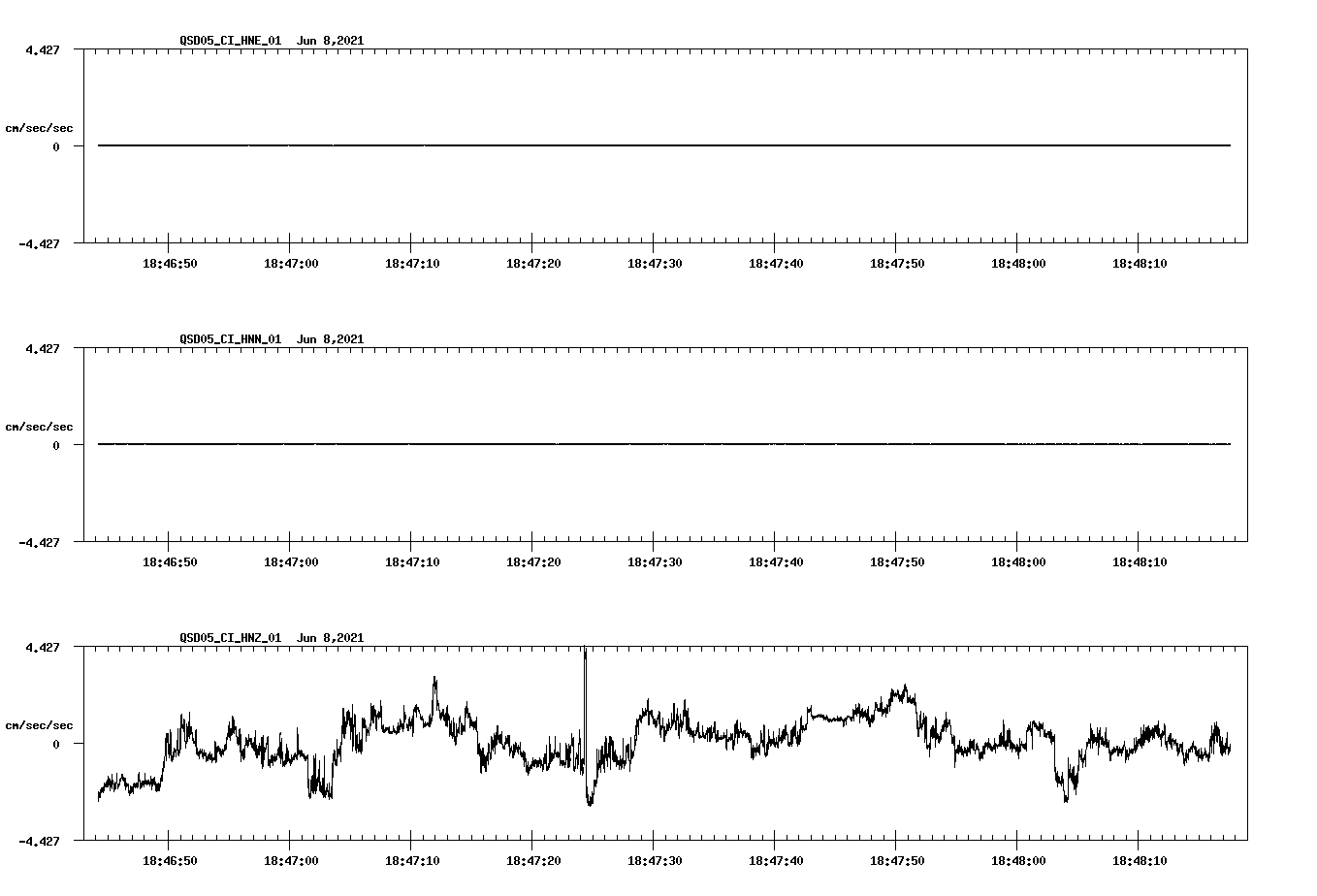Click 18:47:30 tick label on HNE plot
This screenshot has width=1317, height=896.
click(x=655, y=264)
